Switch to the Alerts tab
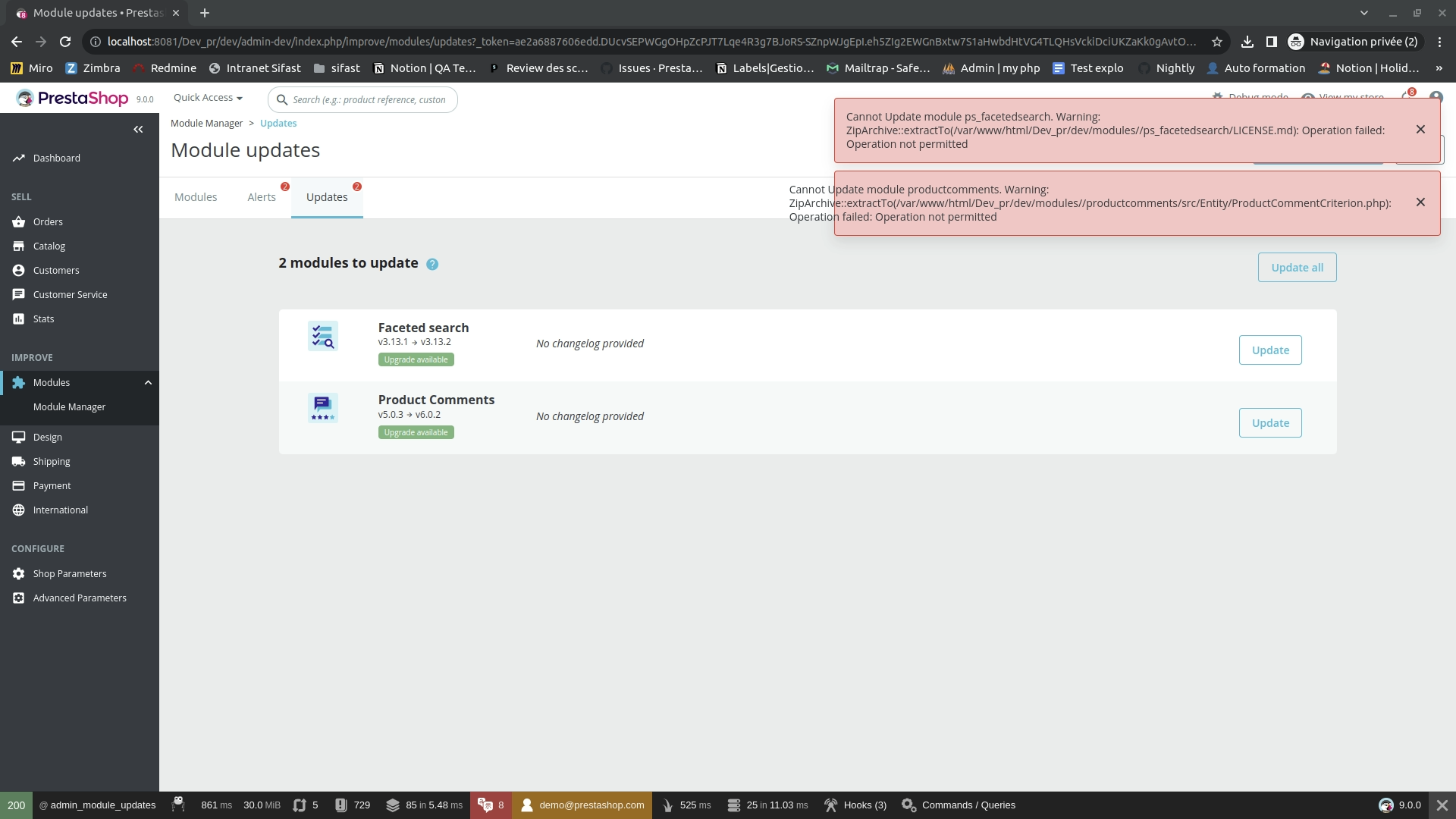This screenshot has width=1456, height=819. coord(262,197)
